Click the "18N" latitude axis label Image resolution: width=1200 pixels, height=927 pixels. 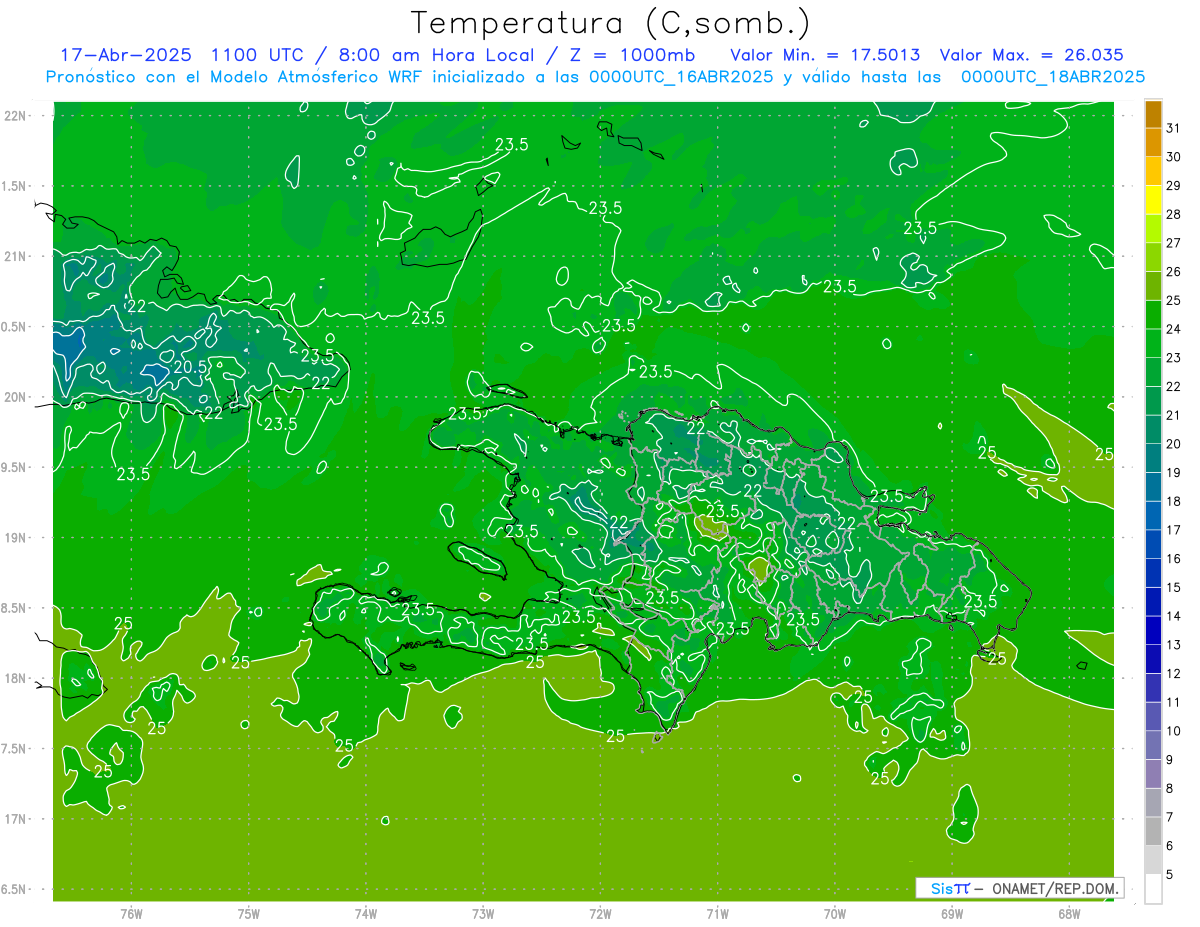15,678
